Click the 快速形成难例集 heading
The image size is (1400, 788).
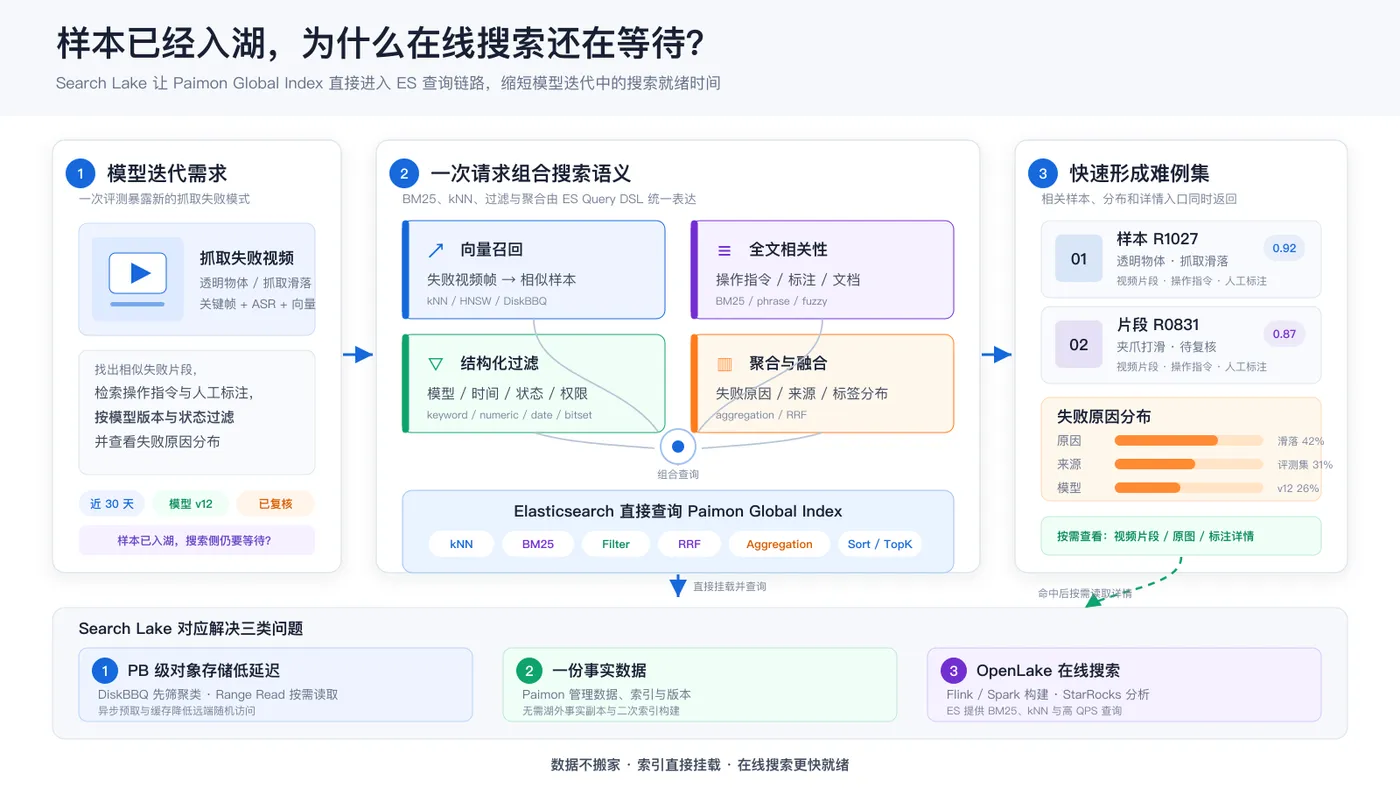(1140, 173)
